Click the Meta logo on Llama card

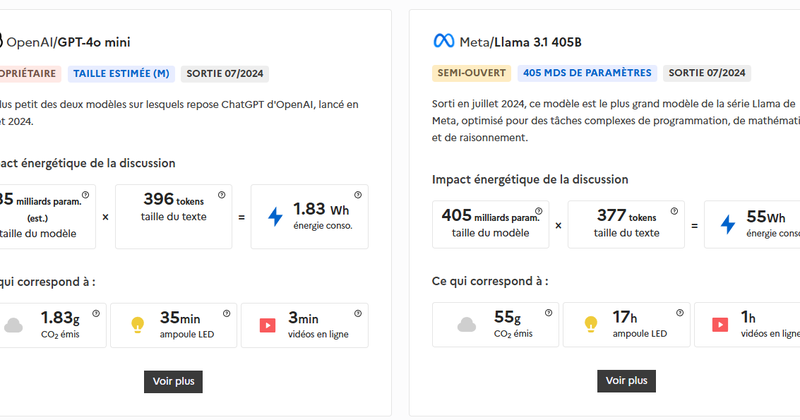[443, 41]
